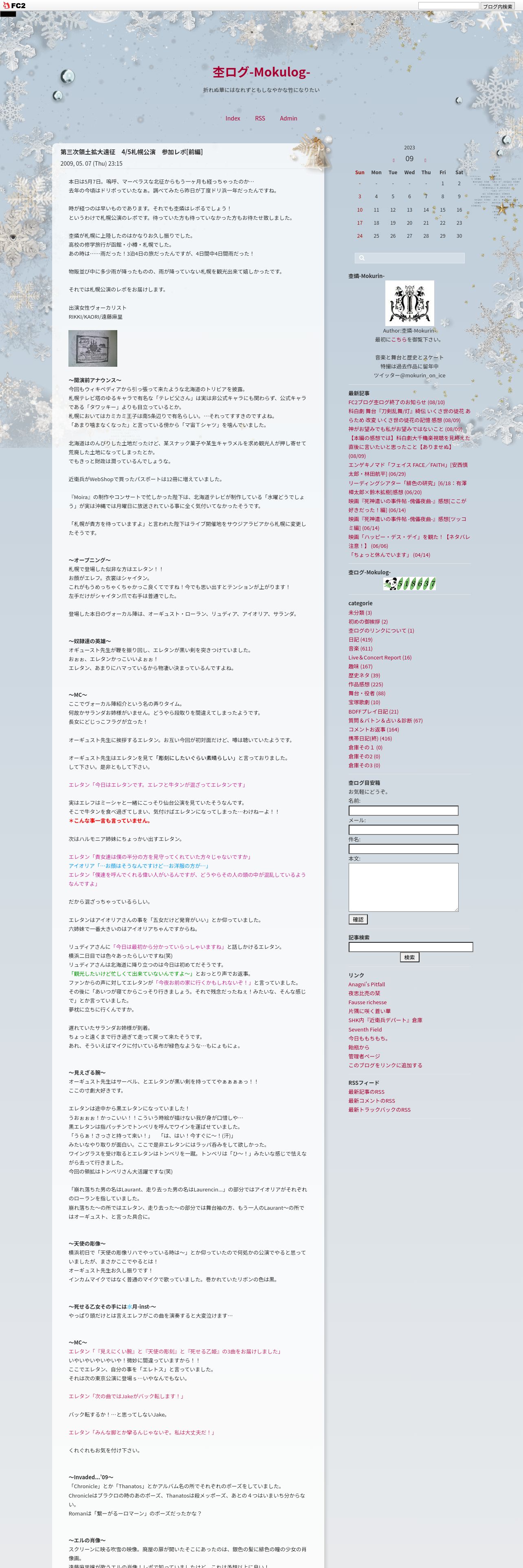Go to next month in calendar
Screen dimensions: 523x1568
point(425,161)
